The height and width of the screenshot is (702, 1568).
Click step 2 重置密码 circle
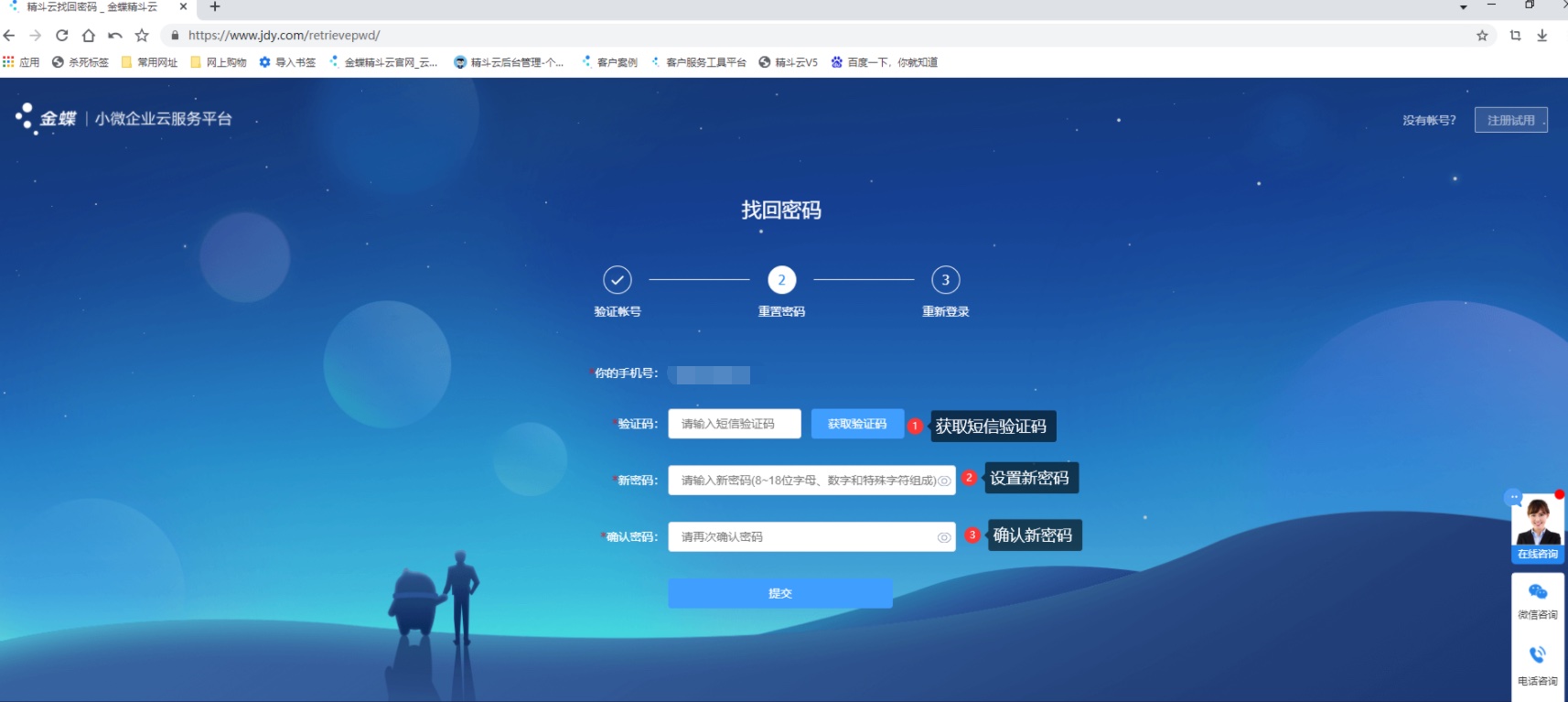click(781, 280)
